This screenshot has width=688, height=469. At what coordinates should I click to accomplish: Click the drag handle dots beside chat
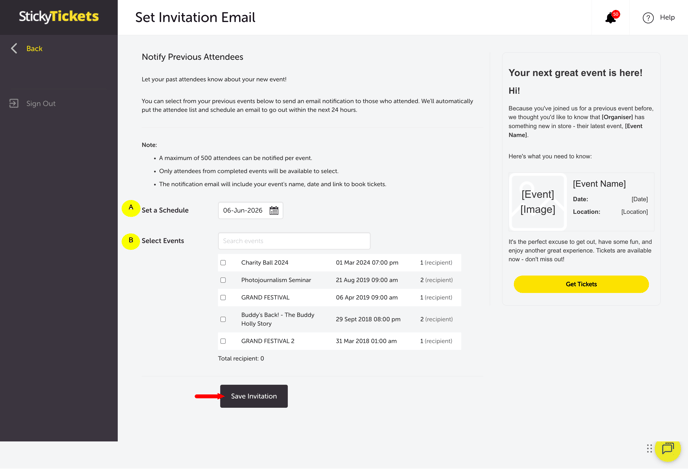(x=650, y=449)
